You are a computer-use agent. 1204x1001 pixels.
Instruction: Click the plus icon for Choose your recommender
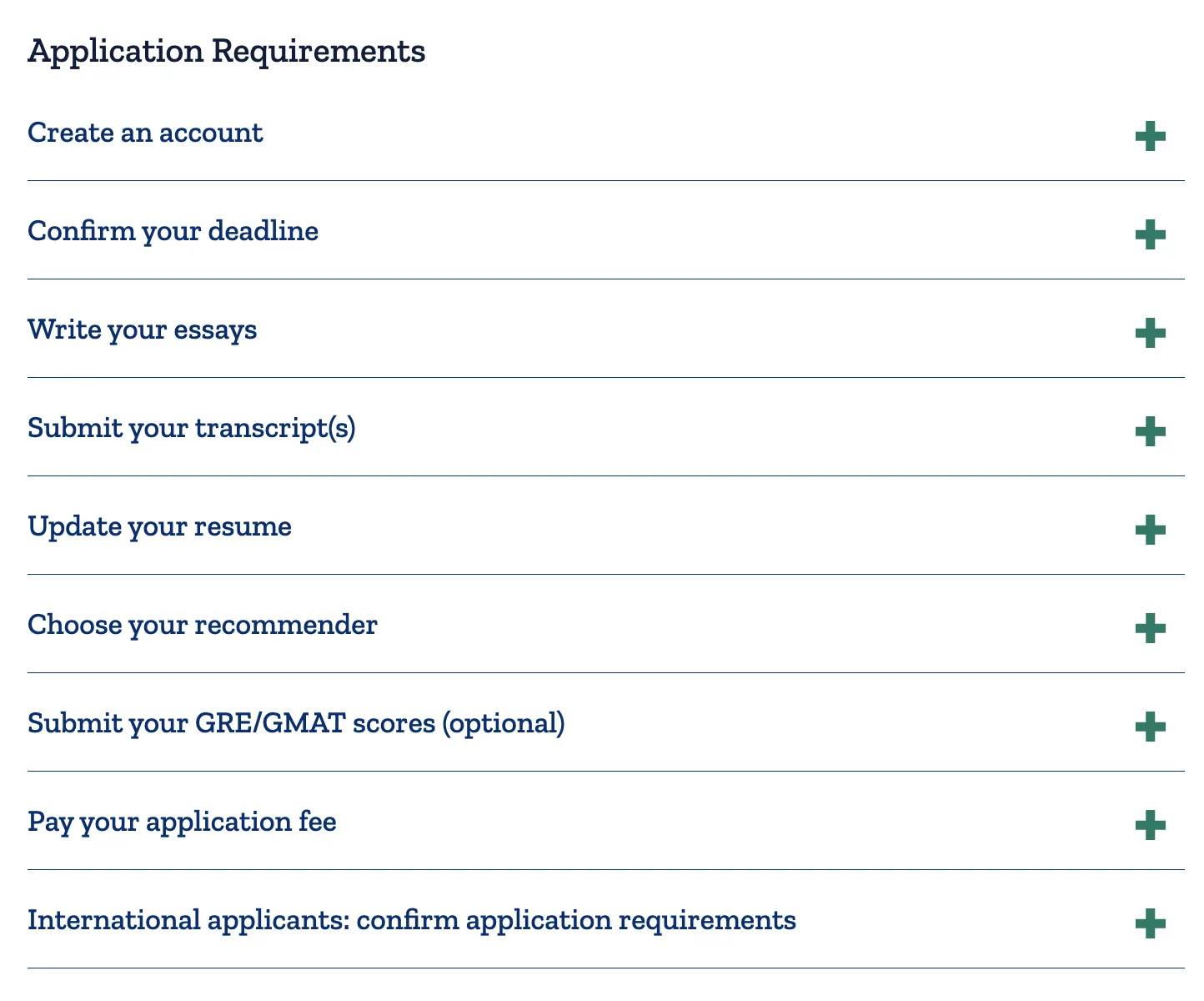pyautogui.click(x=1150, y=628)
